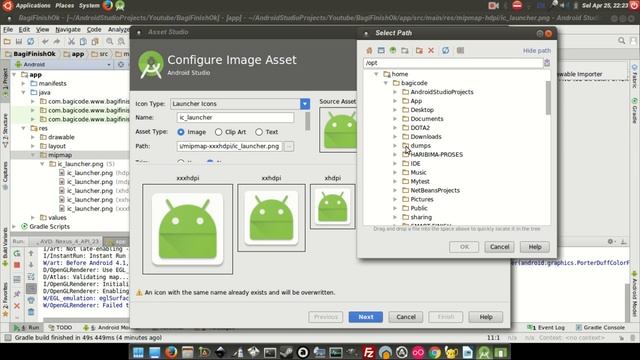Click Cancel in Select Path dialog

click(x=499, y=247)
